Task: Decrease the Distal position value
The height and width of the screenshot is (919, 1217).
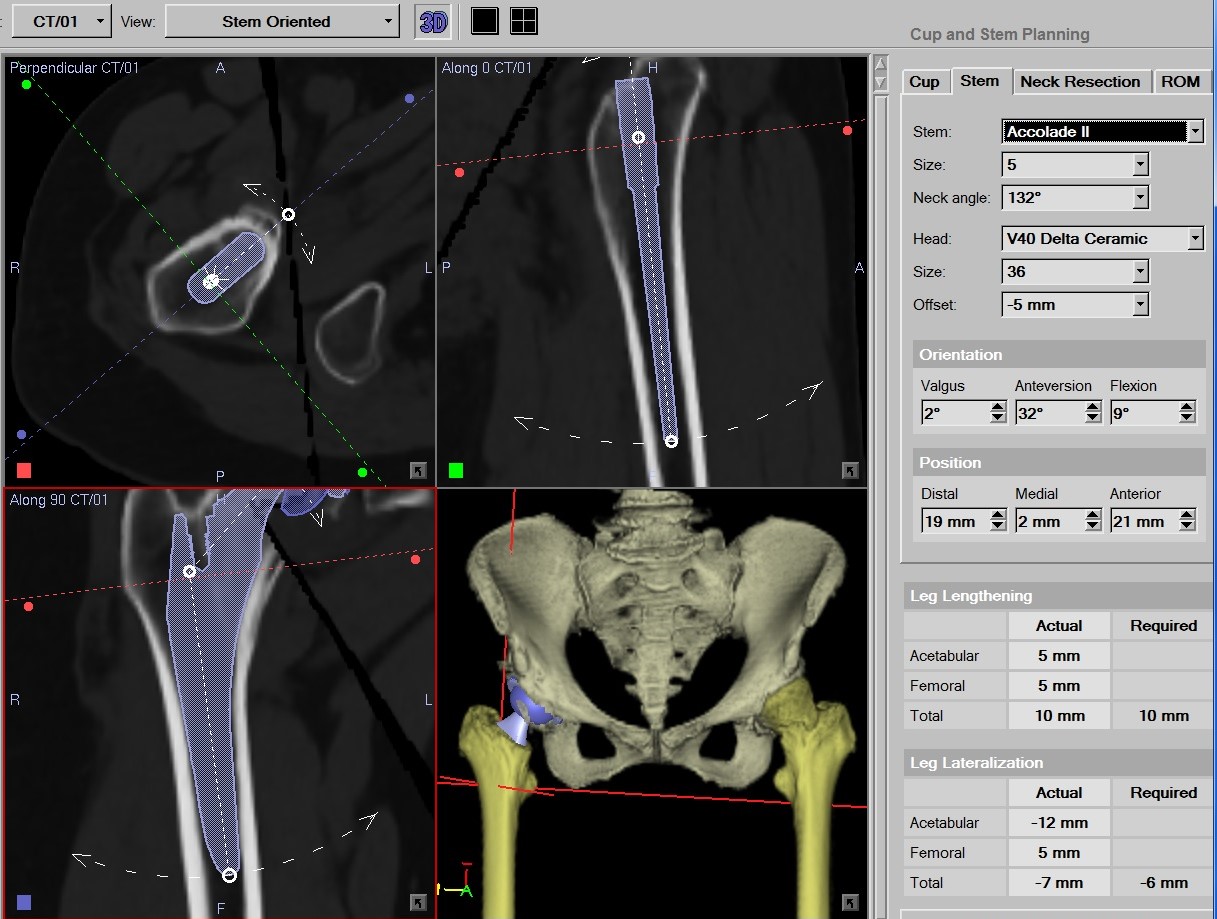Action: coord(997,526)
